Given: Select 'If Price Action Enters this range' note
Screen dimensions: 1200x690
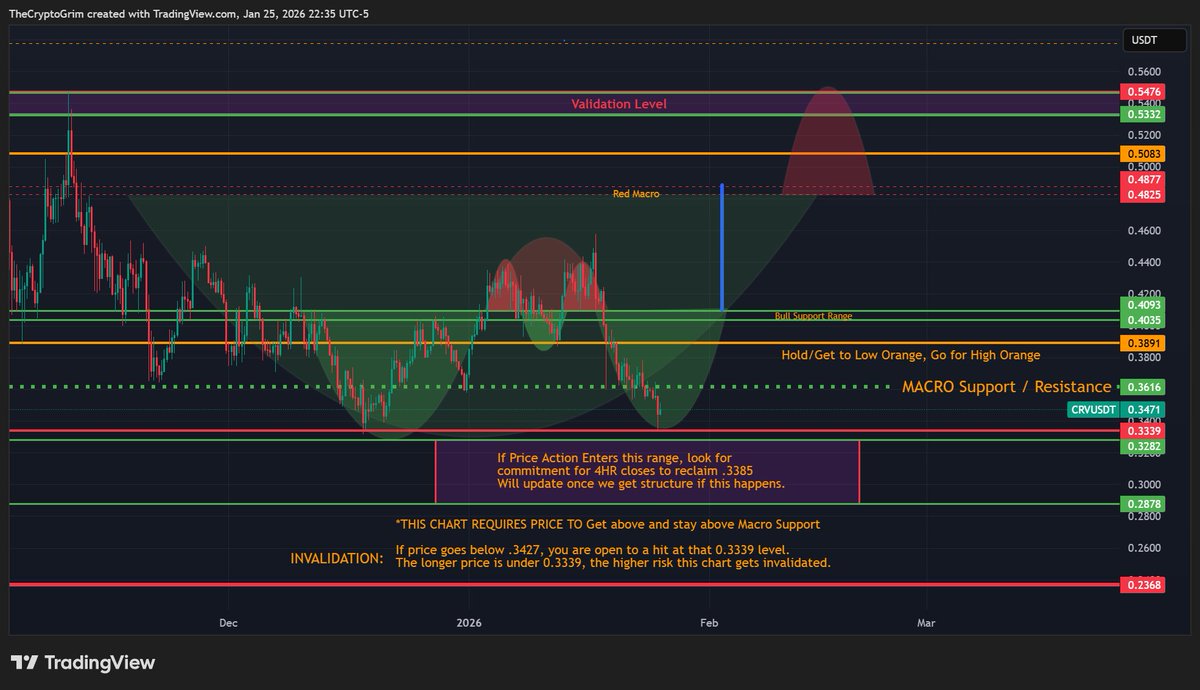Looking at the screenshot, I should pos(641,471).
